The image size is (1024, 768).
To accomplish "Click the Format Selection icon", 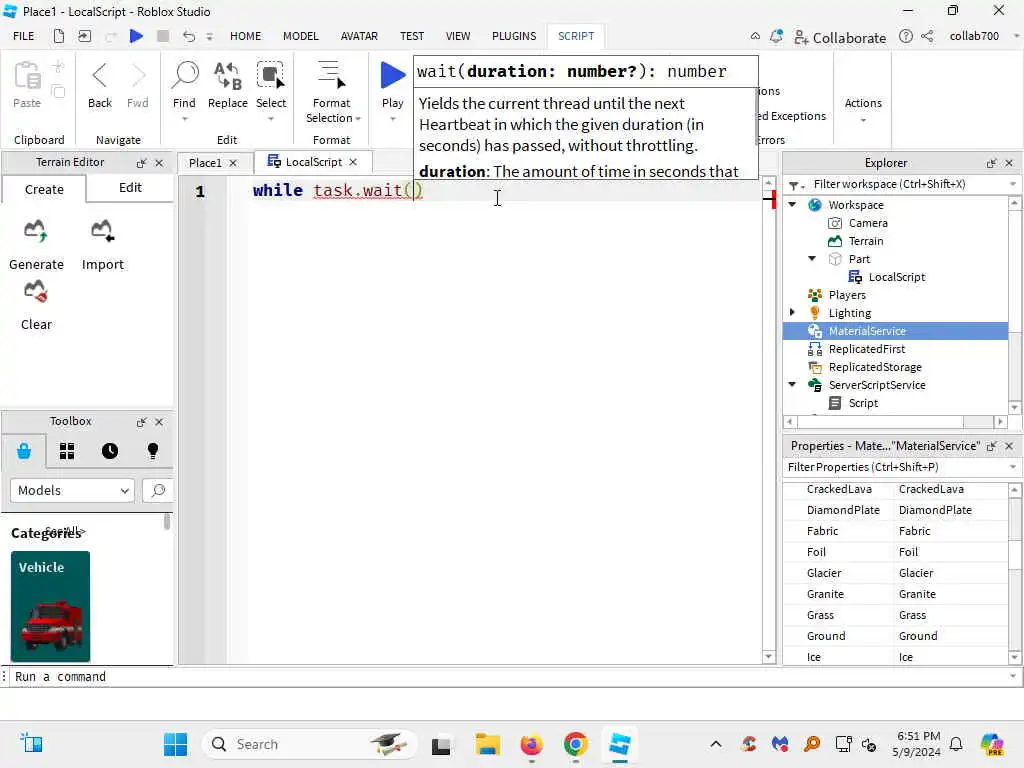I will (x=331, y=75).
